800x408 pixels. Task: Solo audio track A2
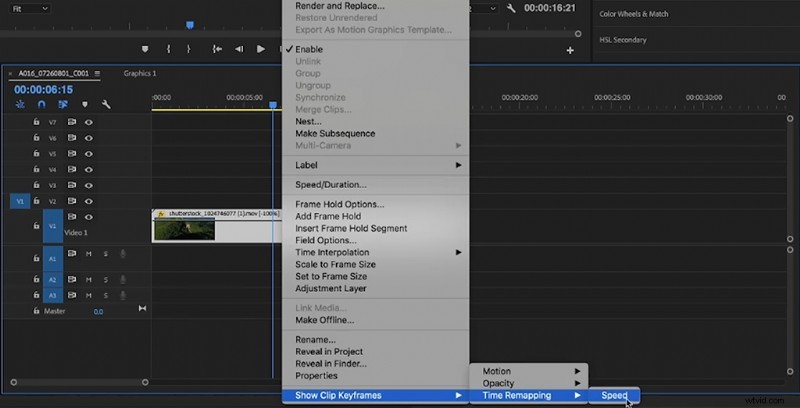click(106, 279)
